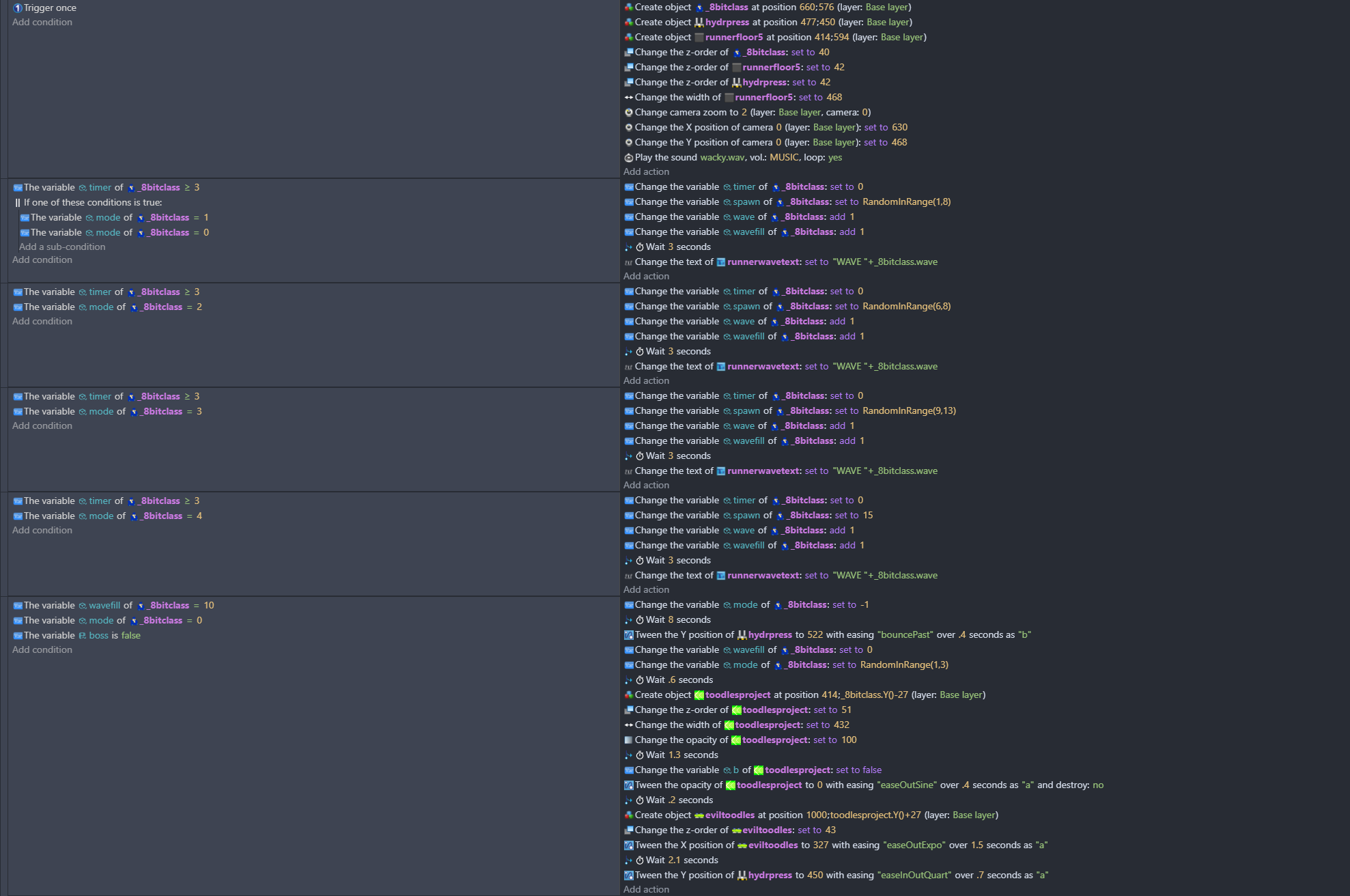Viewport: 1350px width, 896px height.
Task: Select z-order of hydrpress set to 42
Action: point(727,83)
